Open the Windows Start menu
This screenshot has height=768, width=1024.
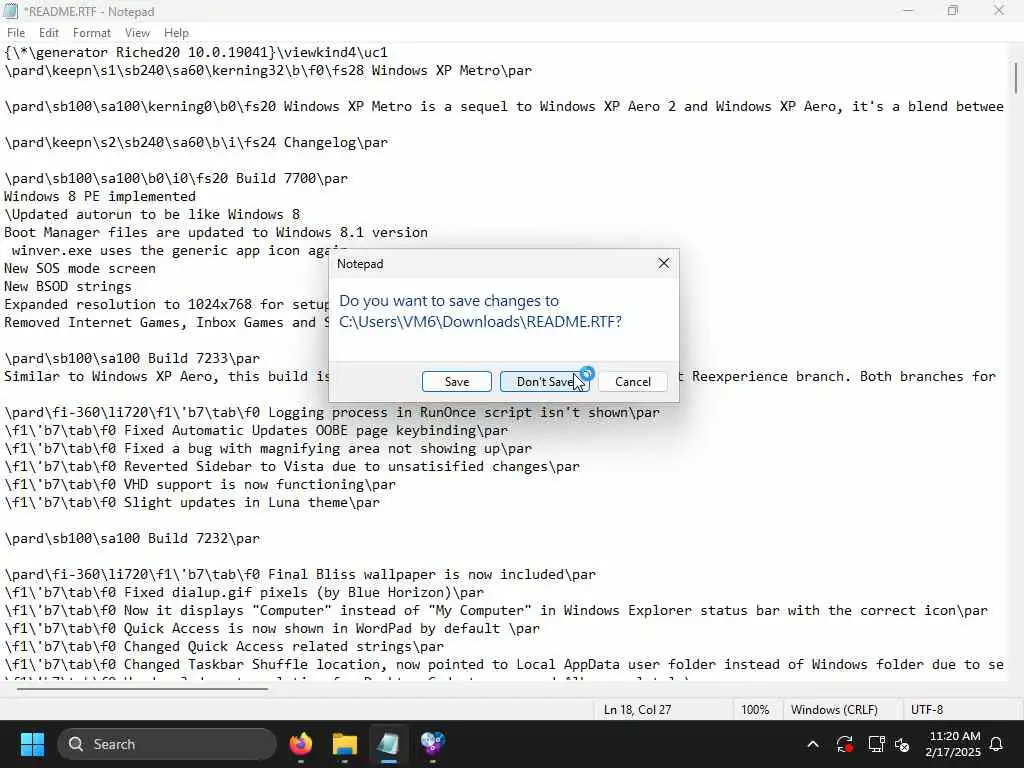tap(32, 744)
